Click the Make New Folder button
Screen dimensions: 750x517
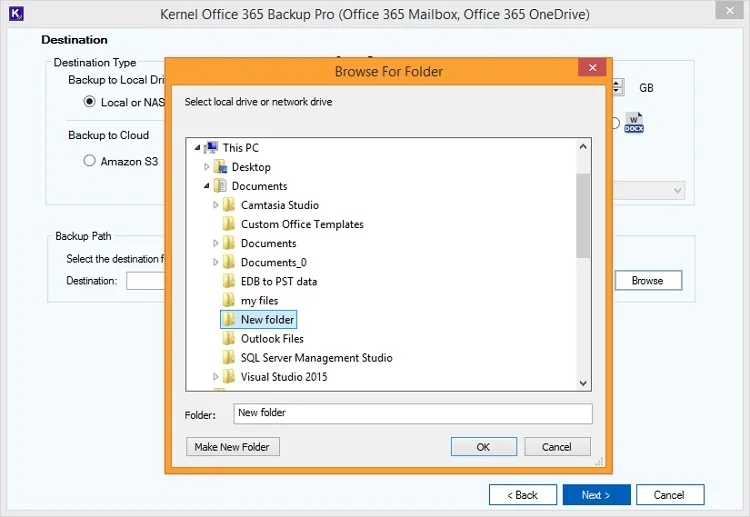tap(232, 447)
